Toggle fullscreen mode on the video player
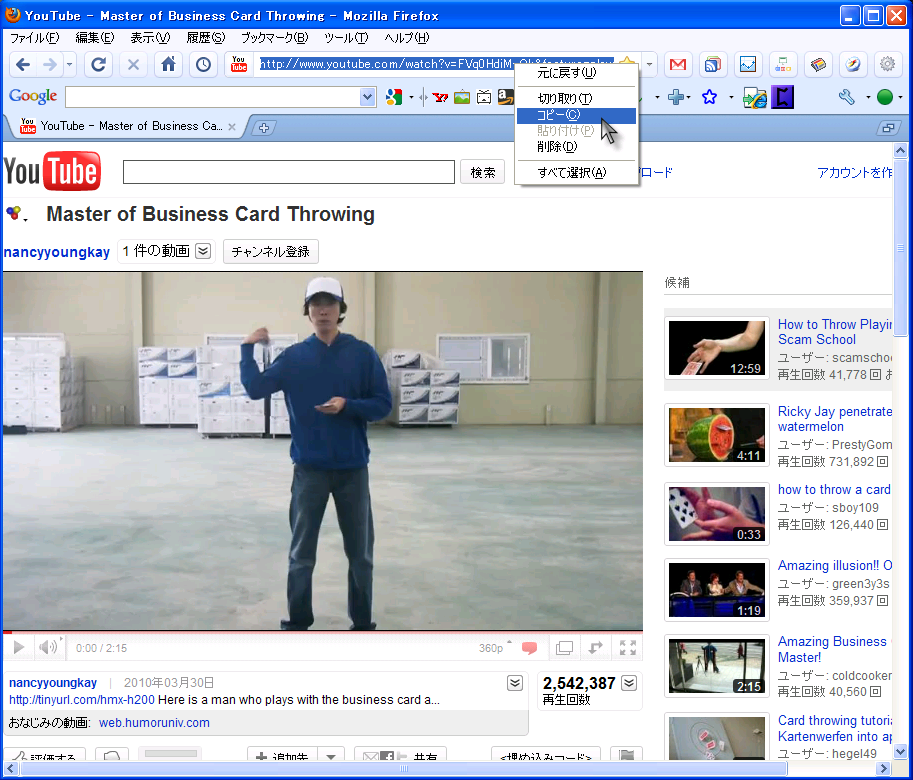 click(x=628, y=648)
